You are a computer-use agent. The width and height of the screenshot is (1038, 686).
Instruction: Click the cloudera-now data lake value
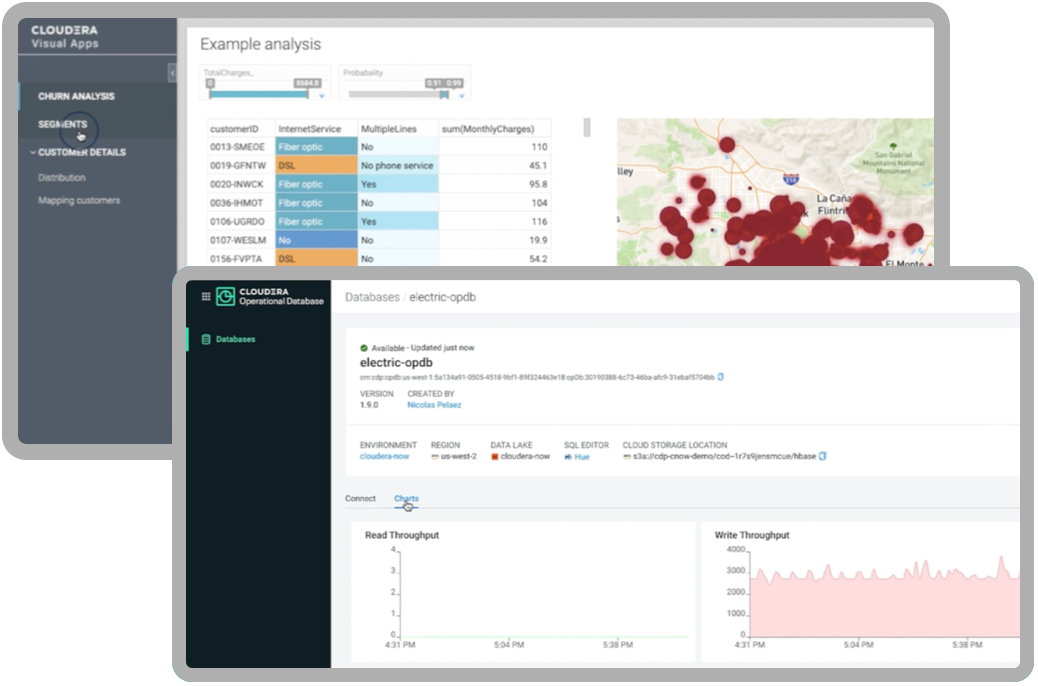525,457
